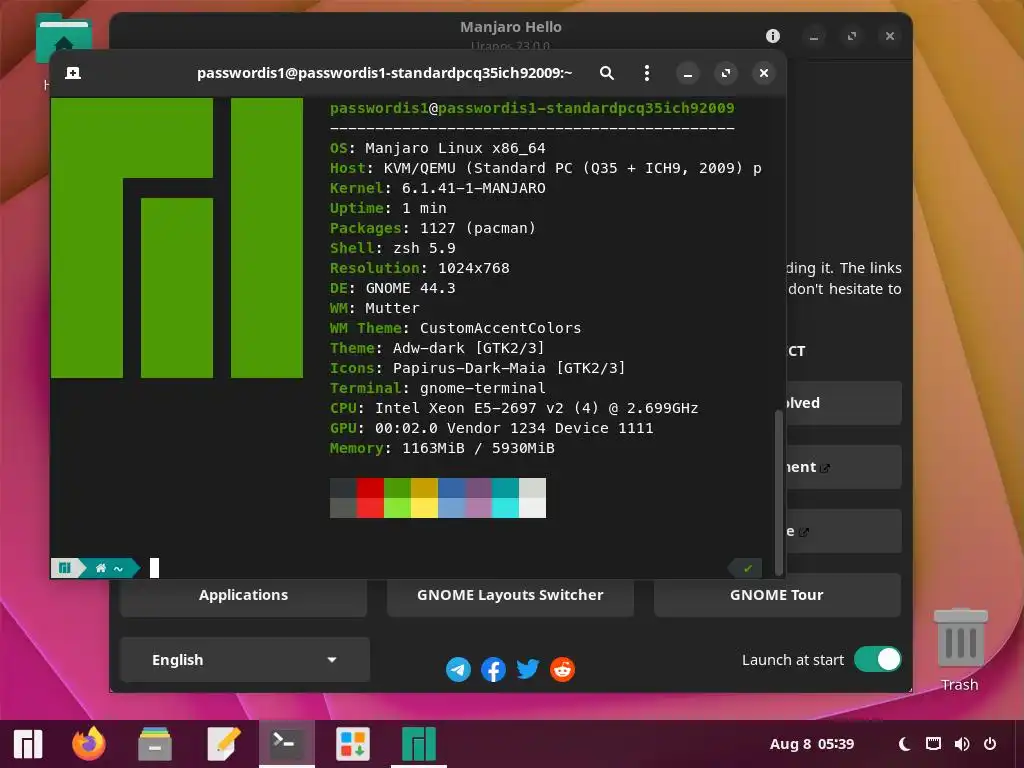This screenshot has height=768, width=1024.
Task: Click the bright yellow color block in terminal
Action: [424, 507]
